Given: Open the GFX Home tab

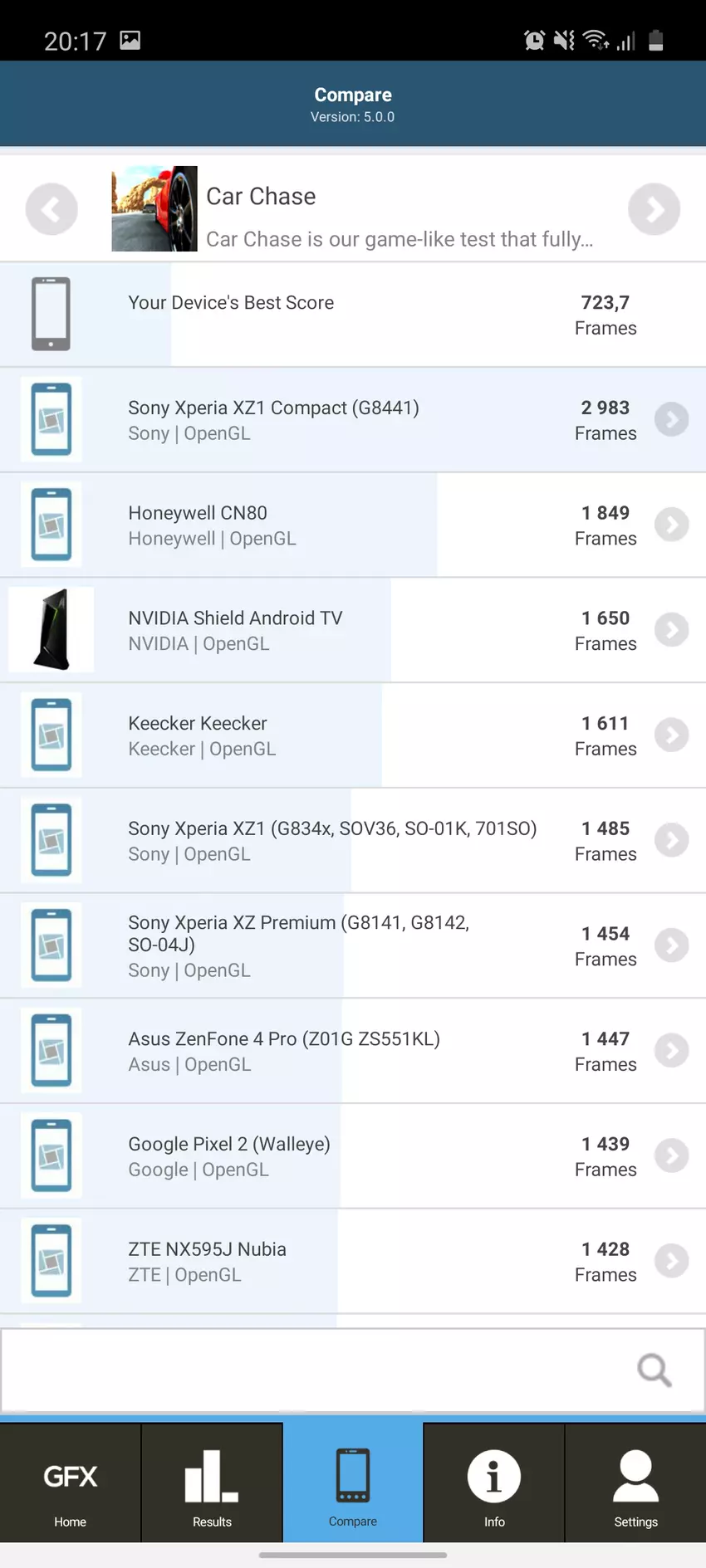Looking at the screenshot, I should 71,1485.
